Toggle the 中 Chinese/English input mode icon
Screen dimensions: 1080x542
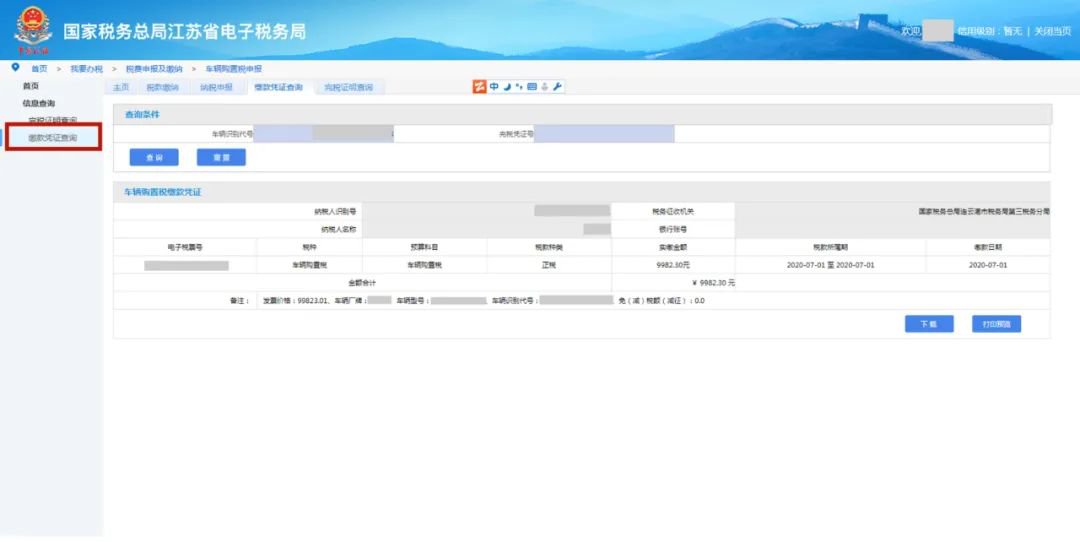coord(494,87)
